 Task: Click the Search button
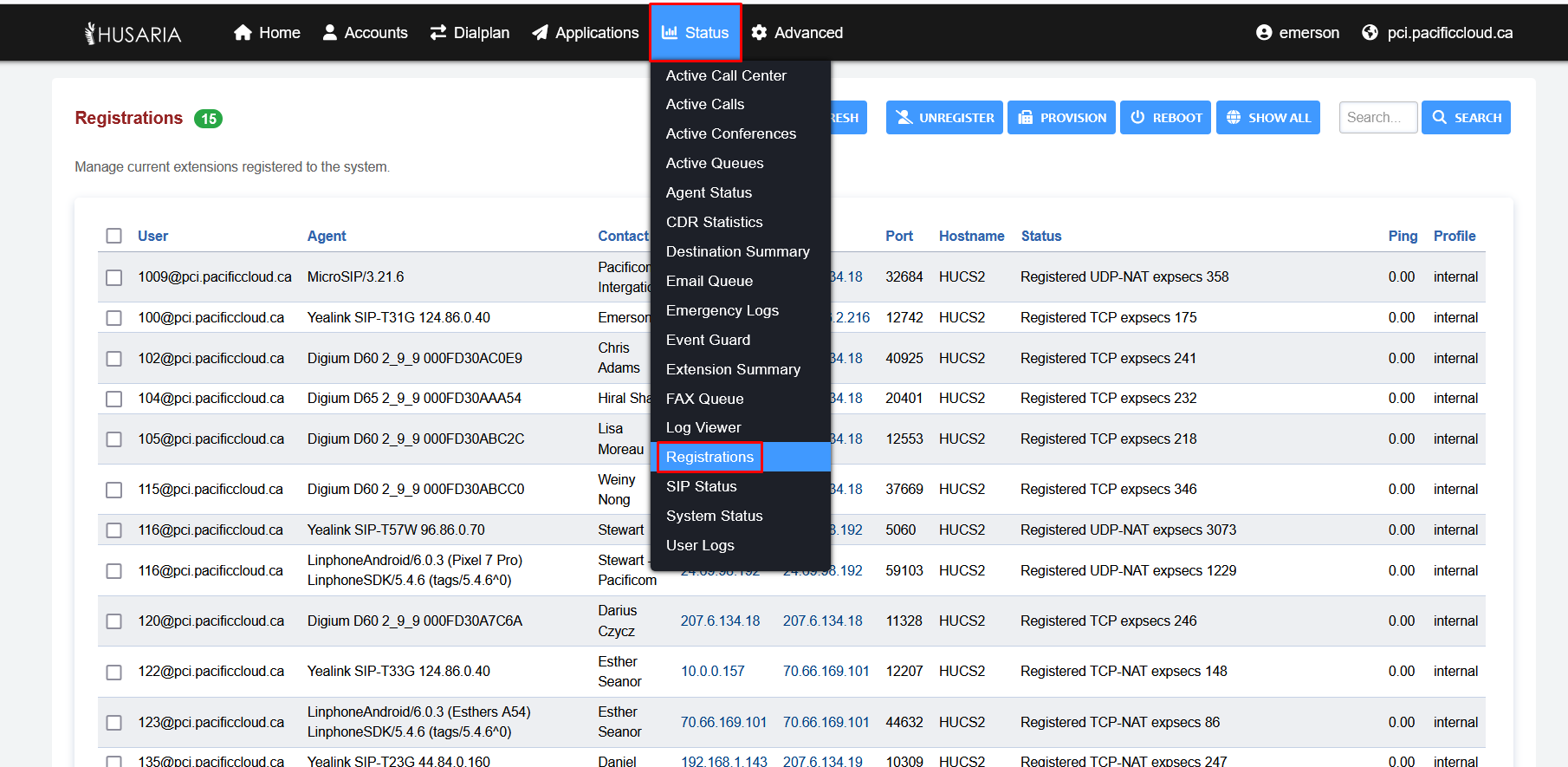click(1466, 117)
